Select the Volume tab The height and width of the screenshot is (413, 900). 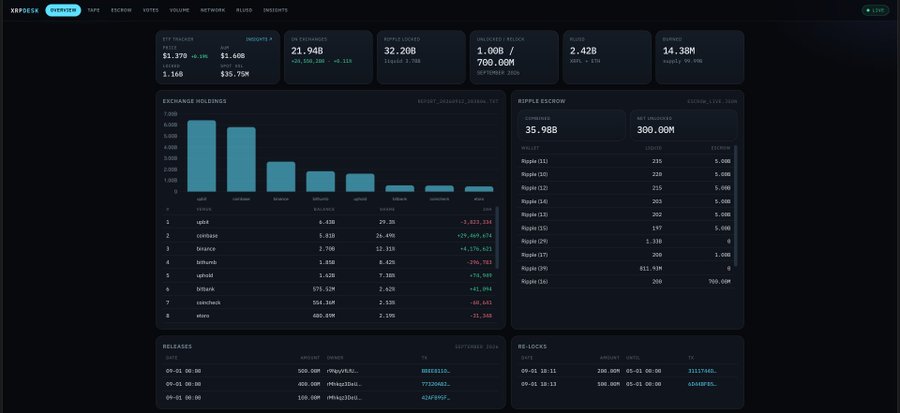[x=180, y=10]
